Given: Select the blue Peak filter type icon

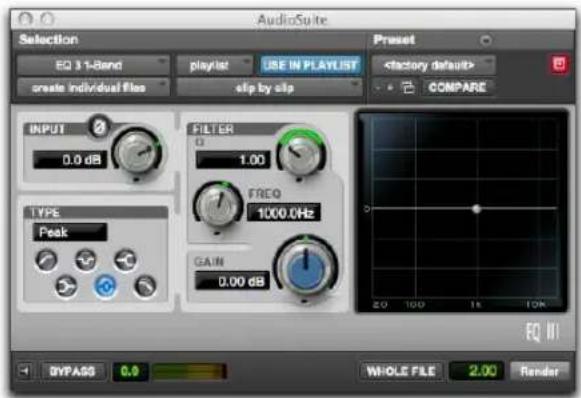Looking at the screenshot, I should coord(106,286).
